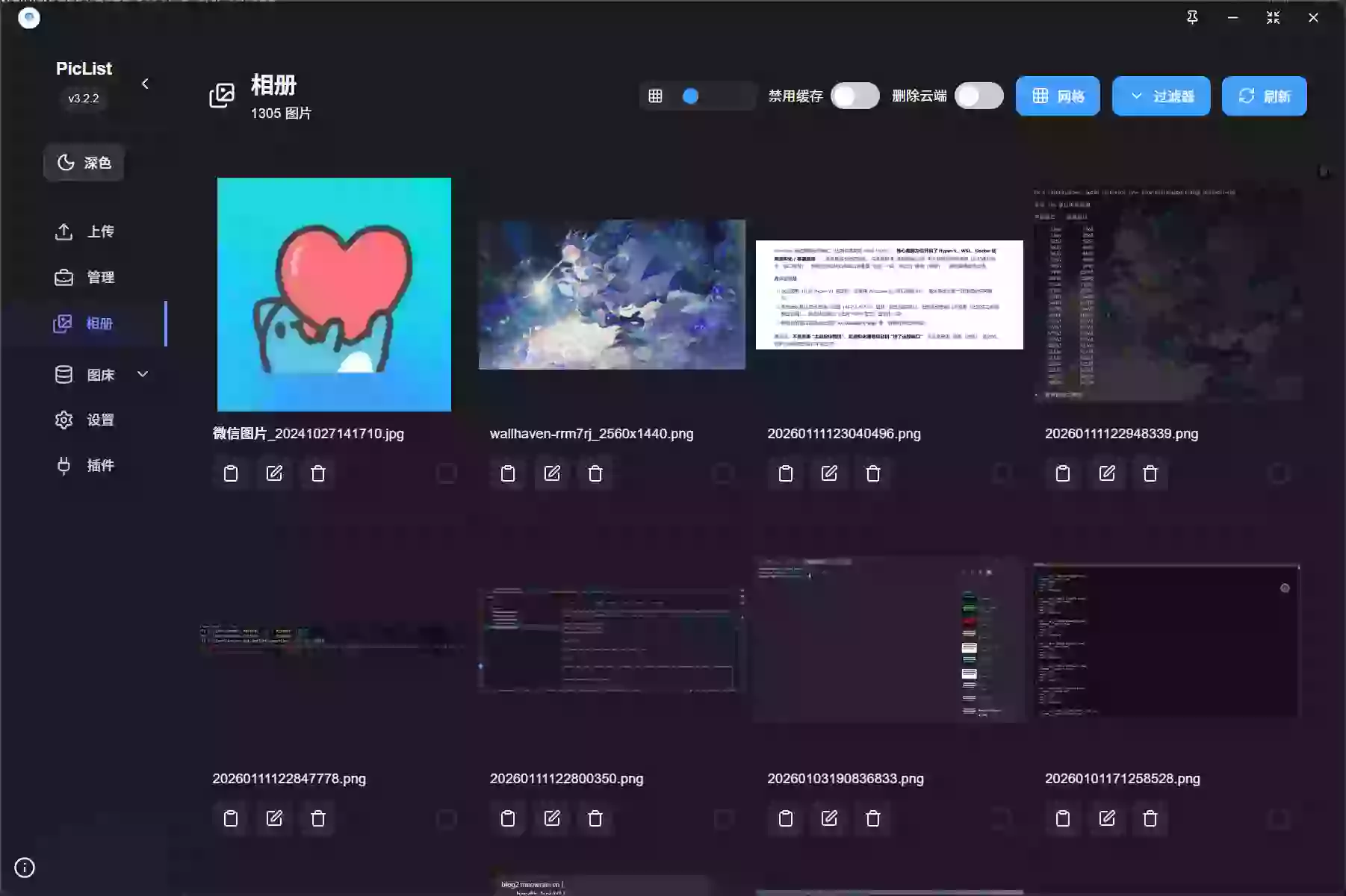The width and height of the screenshot is (1346, 896).
Task: Delete image 20260101171258528.png
Action: 1150,818
